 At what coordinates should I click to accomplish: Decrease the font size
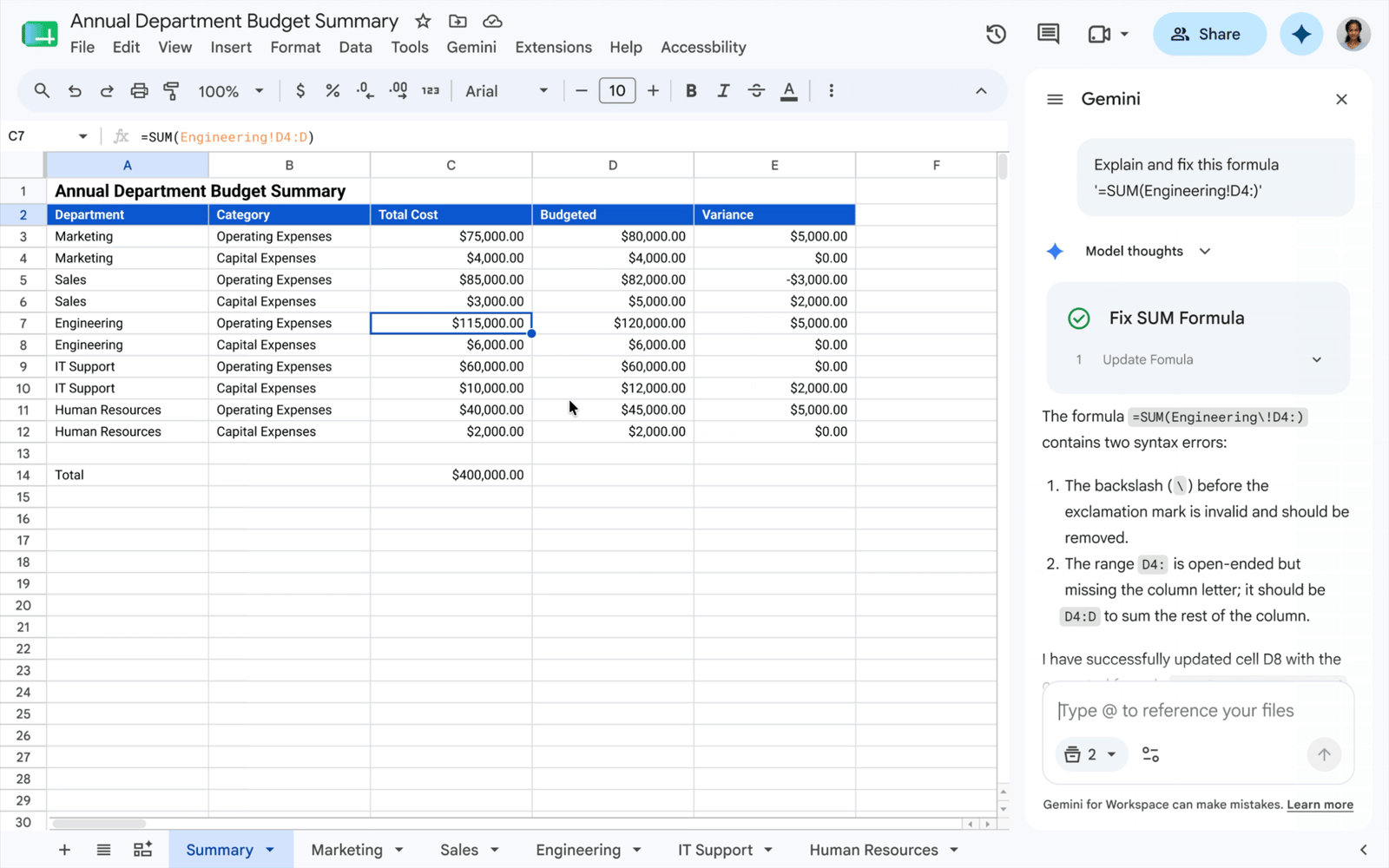coord(582,90)
